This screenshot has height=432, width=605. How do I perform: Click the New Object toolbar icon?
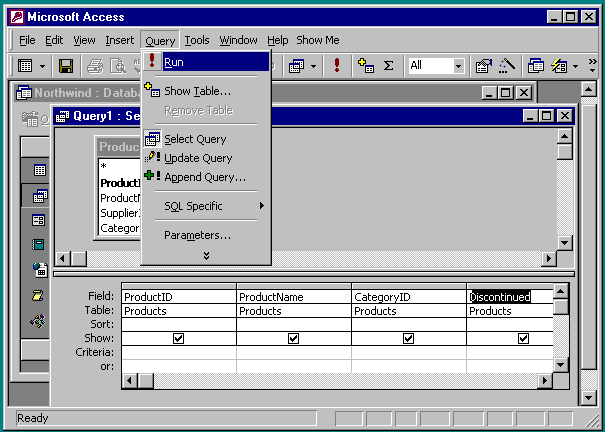coord(559,66)
